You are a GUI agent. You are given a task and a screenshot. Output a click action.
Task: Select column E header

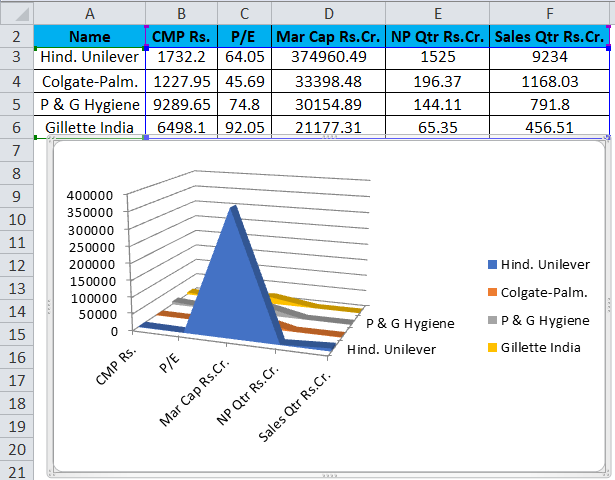437,14
